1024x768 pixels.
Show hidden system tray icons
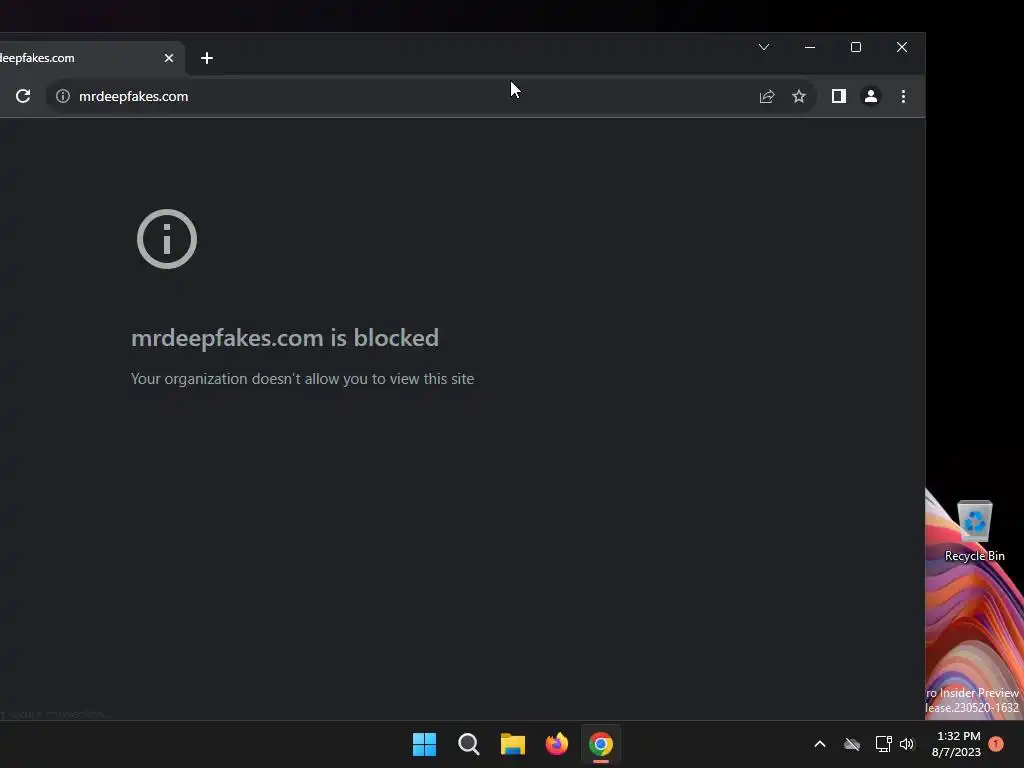[820, 744]
